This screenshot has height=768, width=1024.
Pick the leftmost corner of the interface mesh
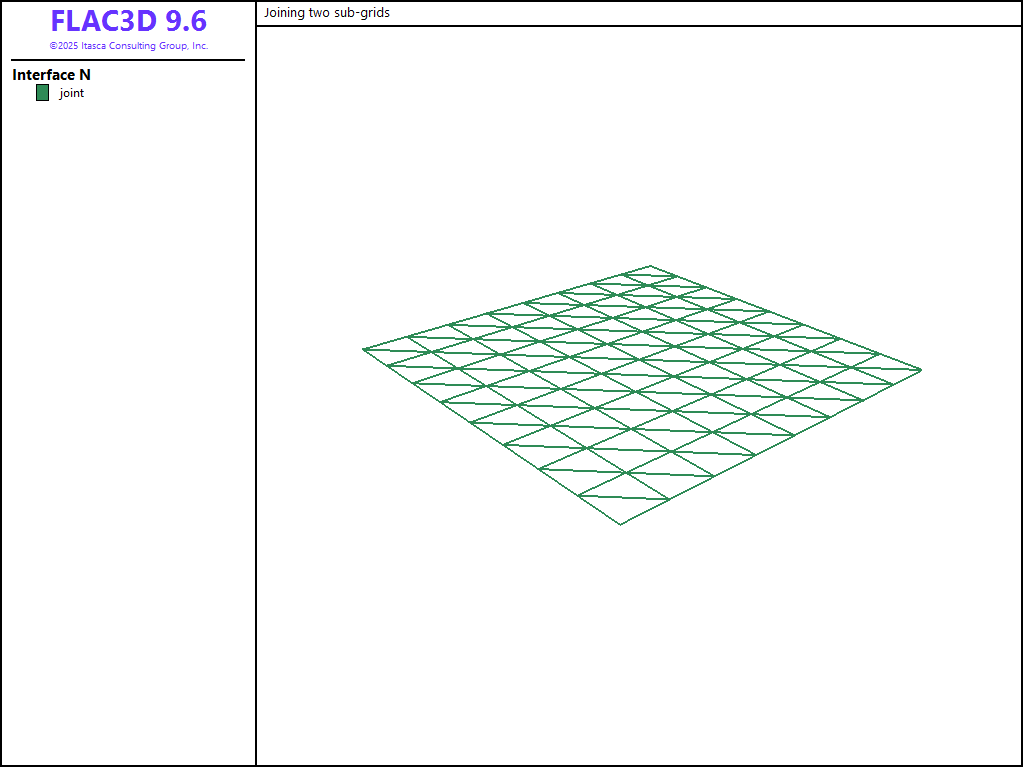[364, 349]
